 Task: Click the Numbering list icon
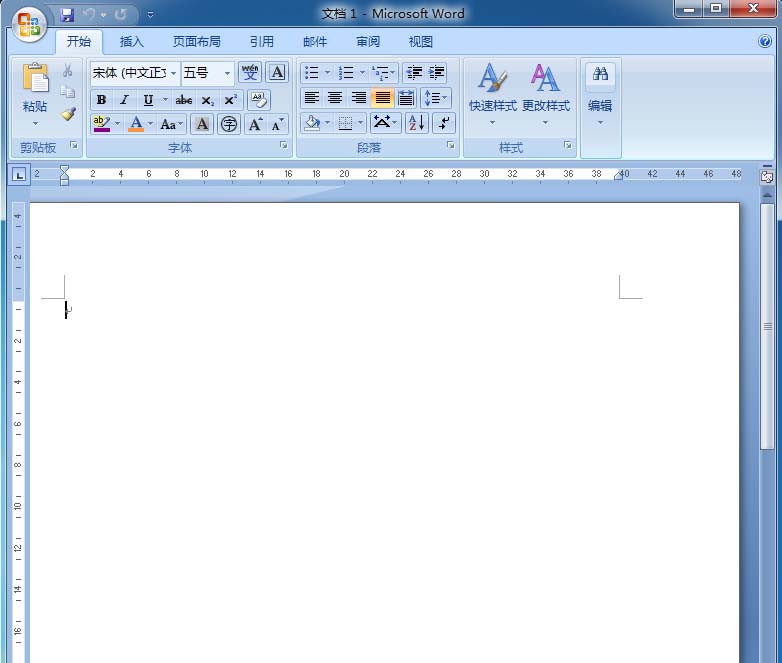point(346,73)
